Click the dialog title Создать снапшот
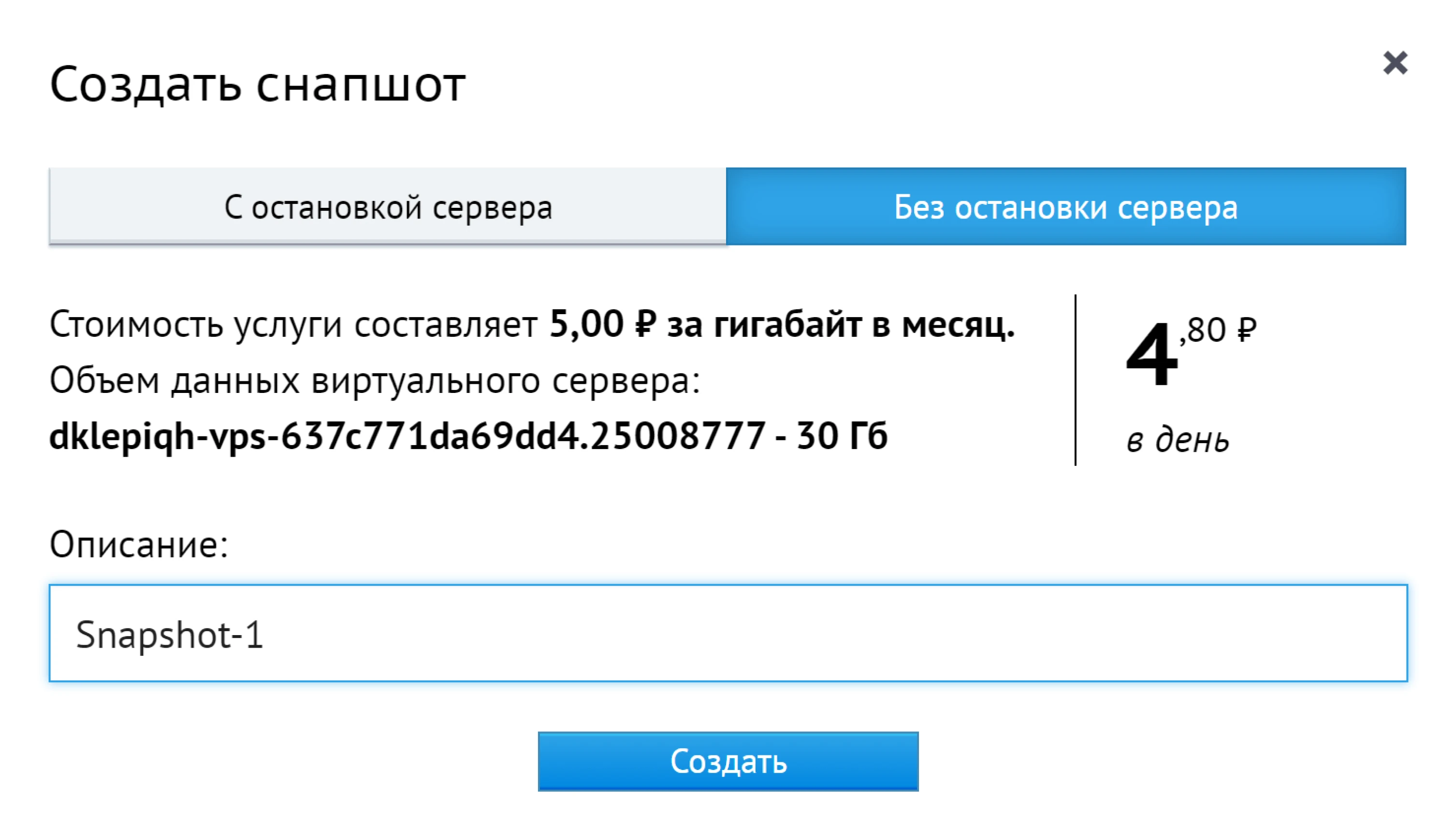Viewport: 1455px width, 840px height. tap(257, 86)
